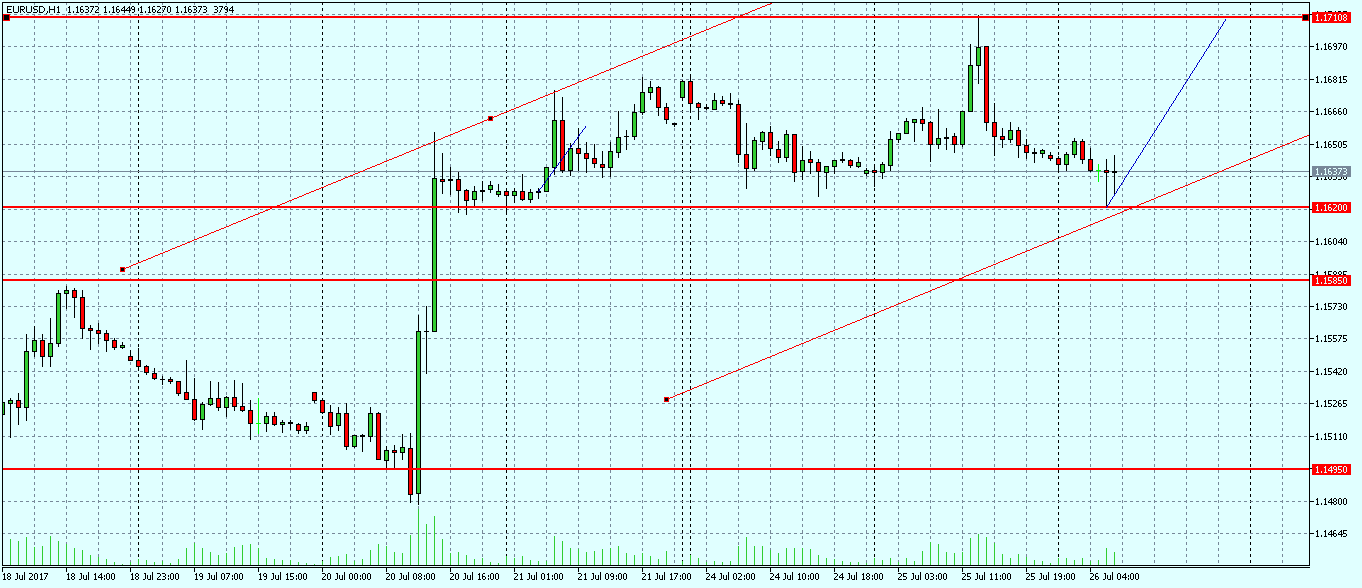The image size is (1362, 588).
Task: Click the 18 Jul 2017 date label
Action: click(24, 577)
